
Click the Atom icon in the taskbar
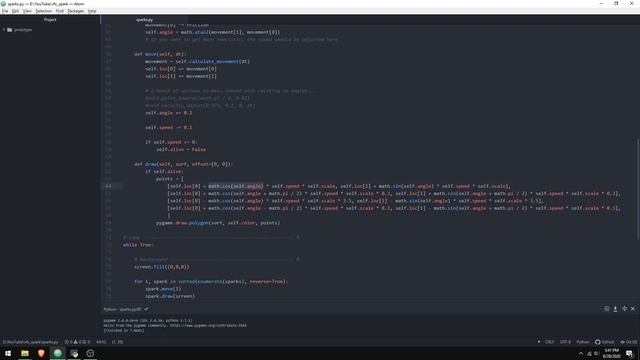58,353
